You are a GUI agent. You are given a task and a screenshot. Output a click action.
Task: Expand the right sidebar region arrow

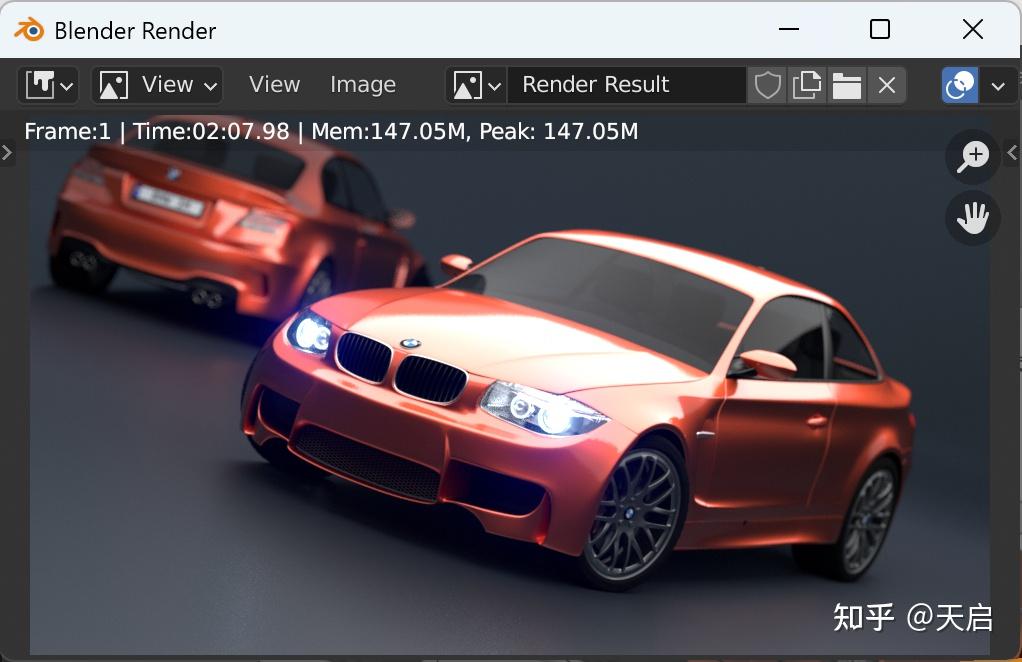pos(1012,152)
